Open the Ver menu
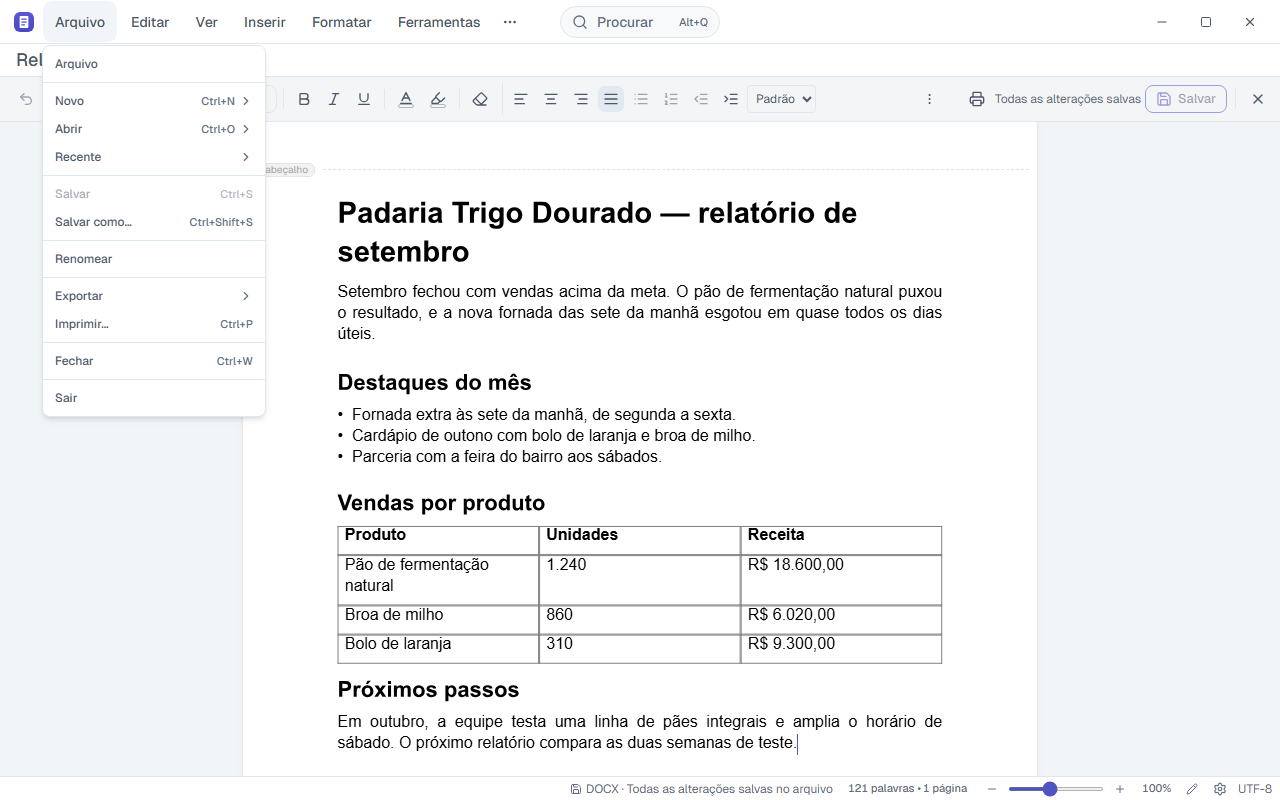 [207, 22]
